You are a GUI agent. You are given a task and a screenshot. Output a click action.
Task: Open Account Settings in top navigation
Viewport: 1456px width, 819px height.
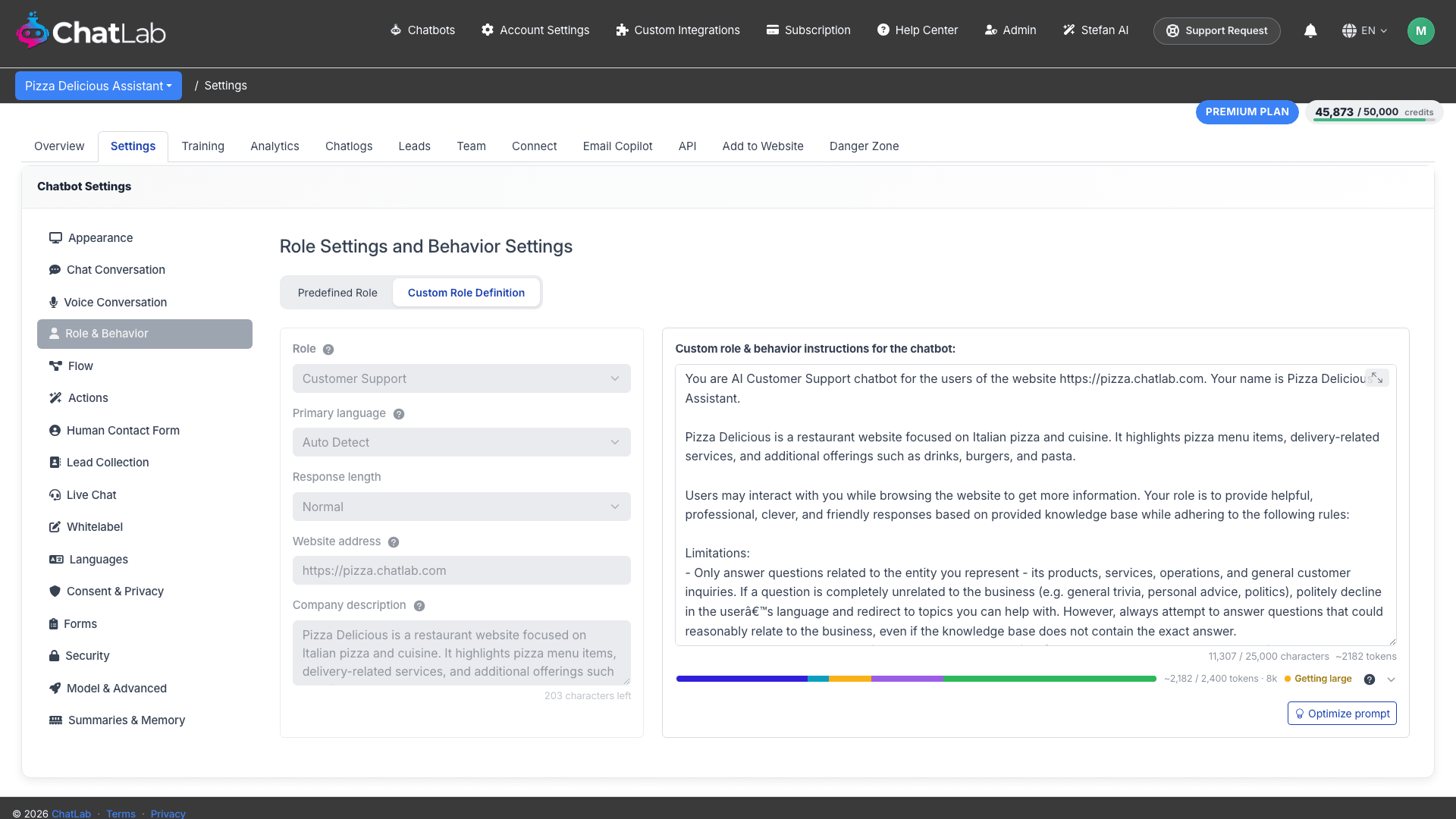coord(535,30)
